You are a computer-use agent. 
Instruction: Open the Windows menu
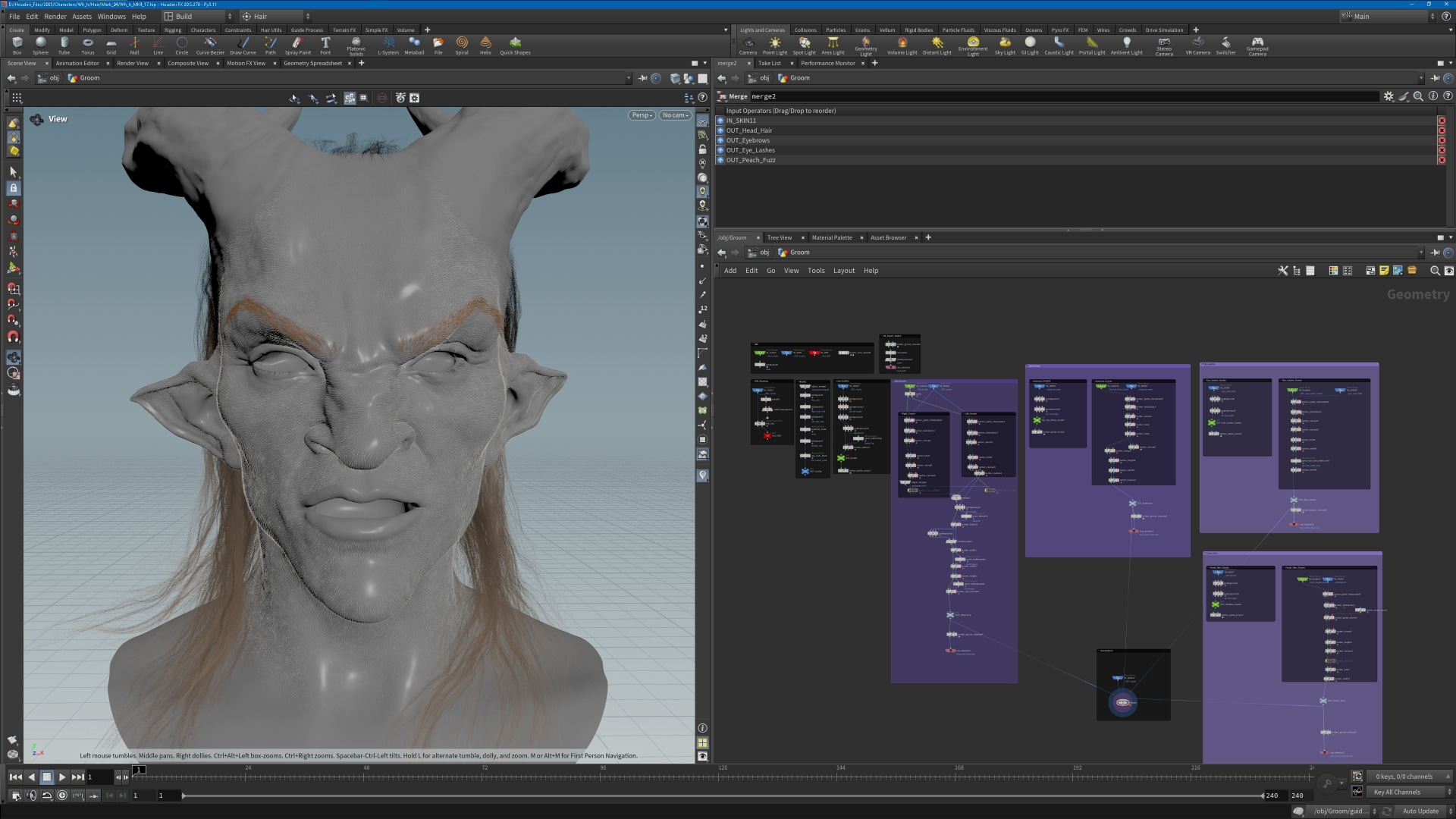[x=111, y=16]
